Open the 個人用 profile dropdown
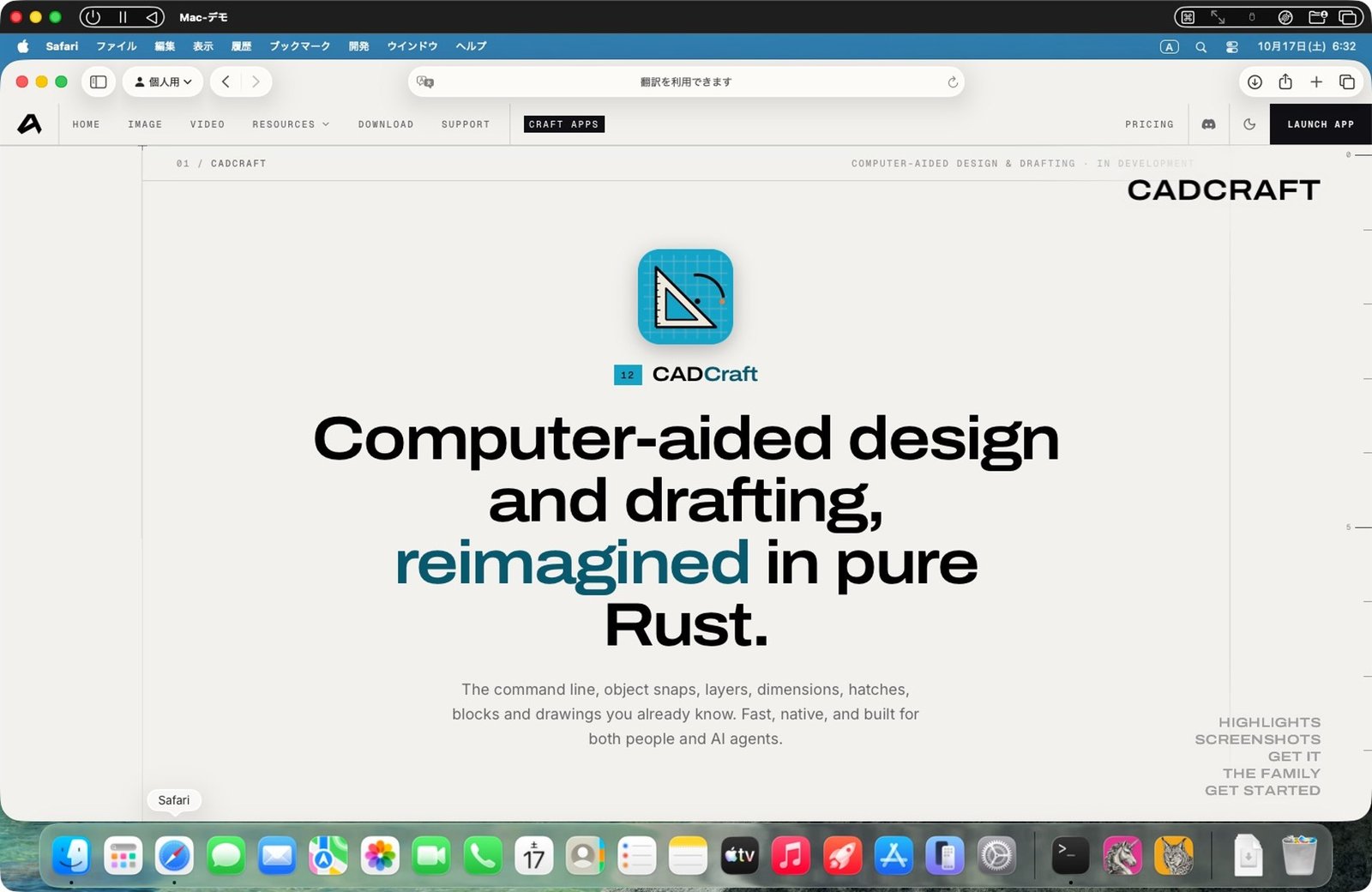This screenshot has height=892, width=1372. click(163, 81)
